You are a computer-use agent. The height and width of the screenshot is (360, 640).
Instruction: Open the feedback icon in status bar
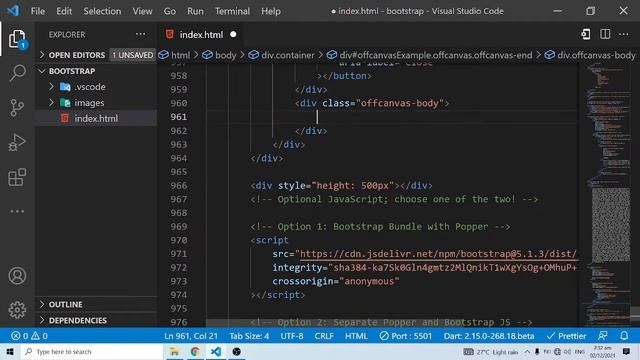tap(602, 336)
